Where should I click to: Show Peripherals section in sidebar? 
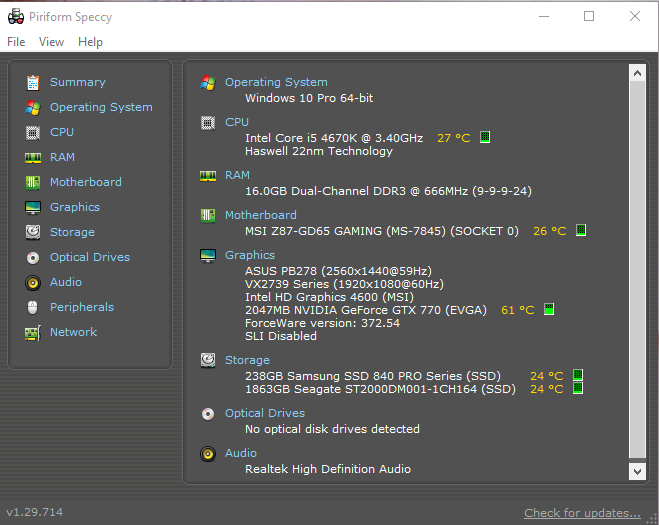(82, 307)
